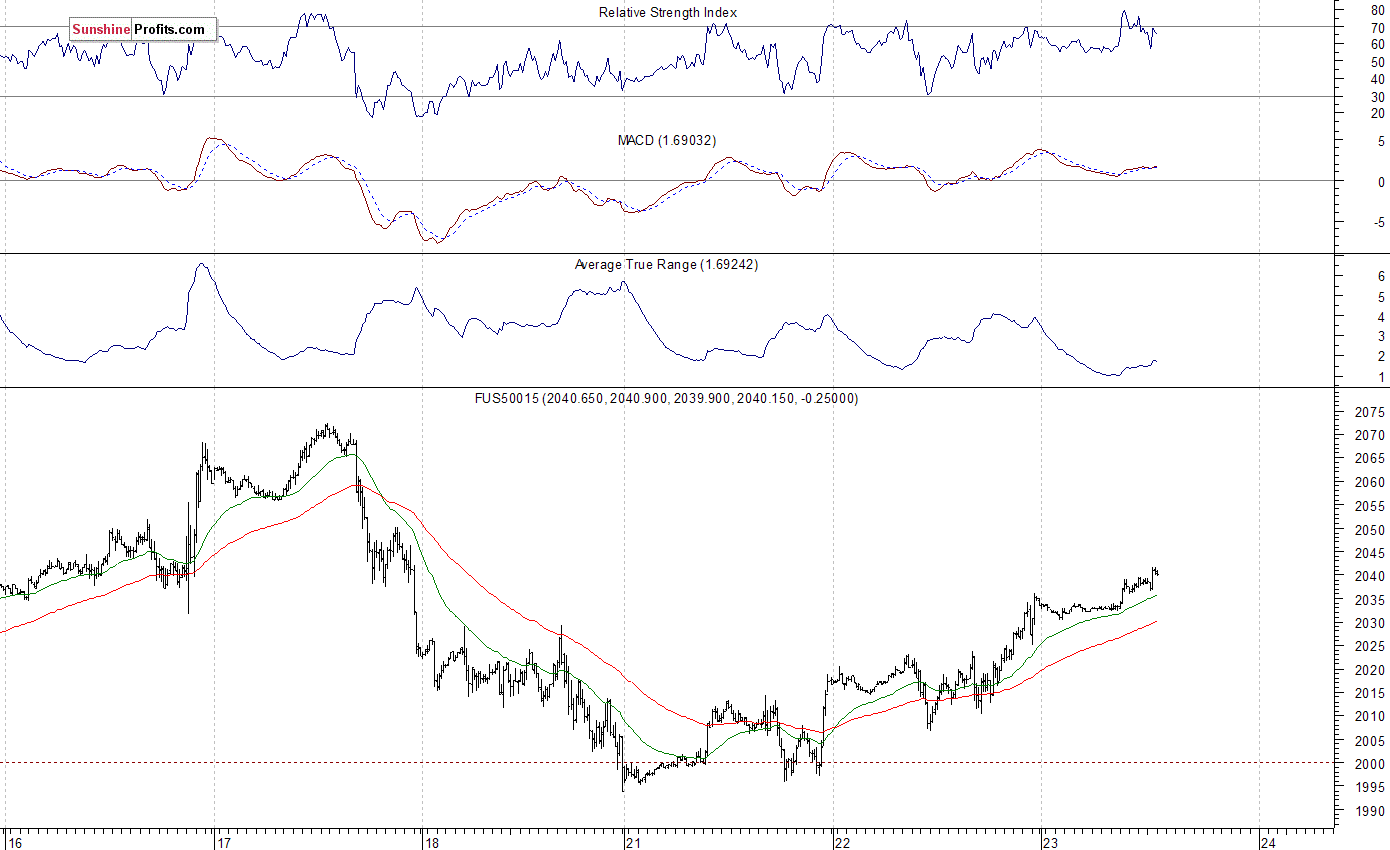The image size is (1390, 850).
Task: Click the 2000 price axis label
Action: point(1369,764)
